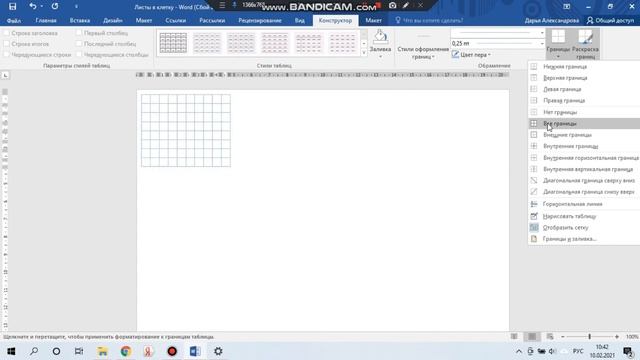Click the Word icon in taskbar
The height and width of the screenshot is (360, 640).
(195, 351)
